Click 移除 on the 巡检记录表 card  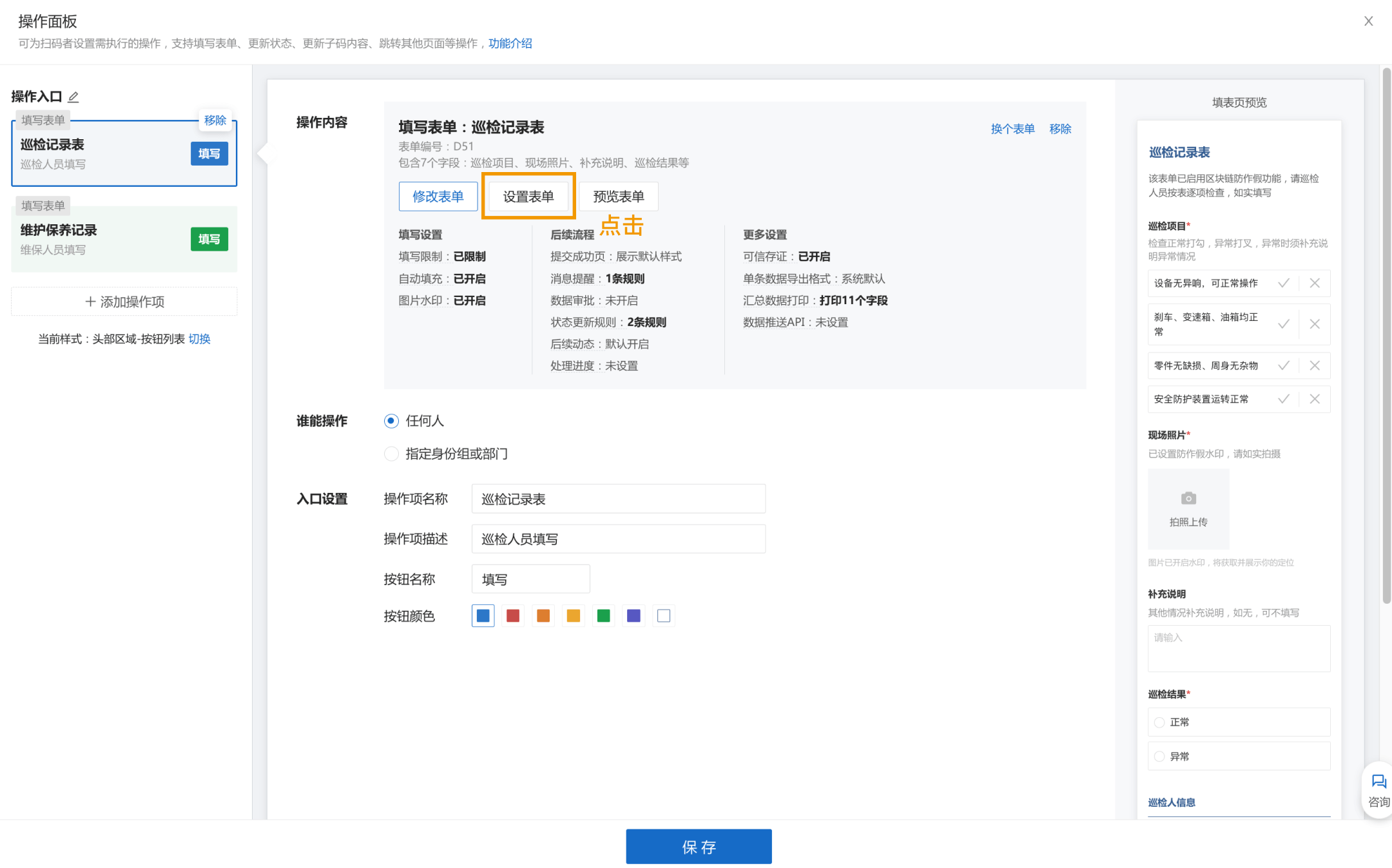click(215, 120)
